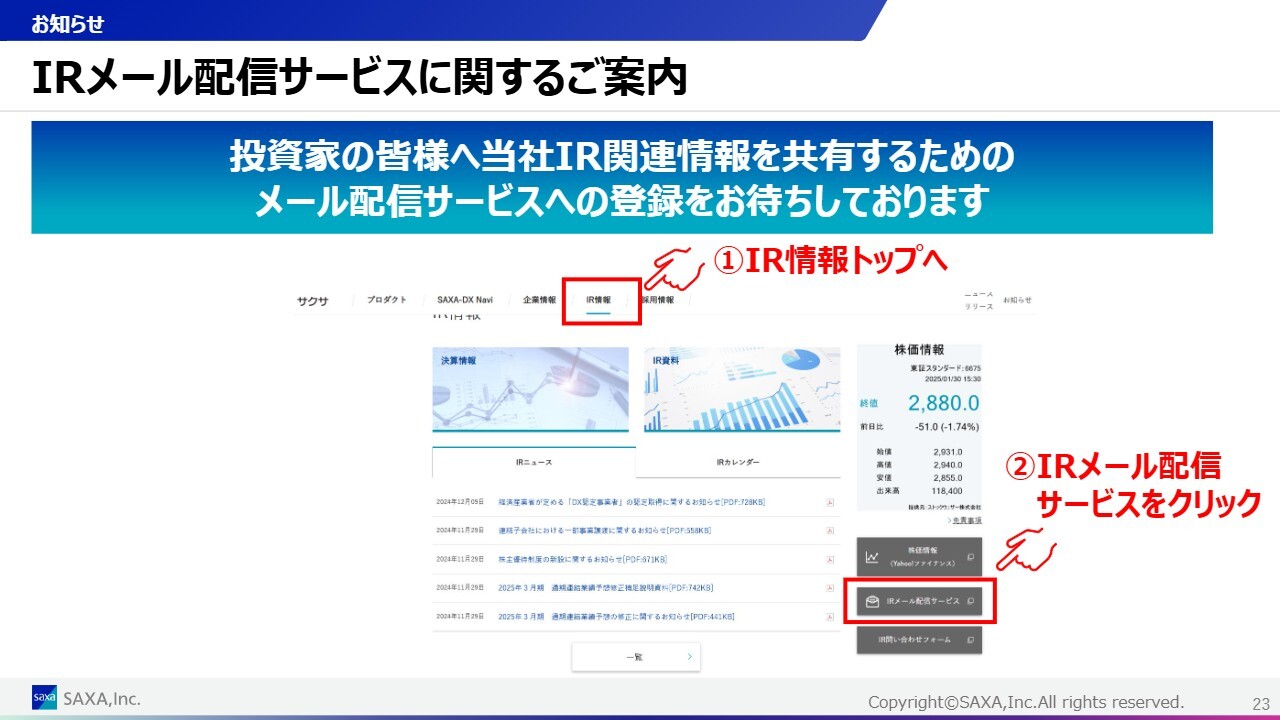Switch to the IRニュース tab
This screenshot has width=1280, height=720.
click(x=534, y=463)
